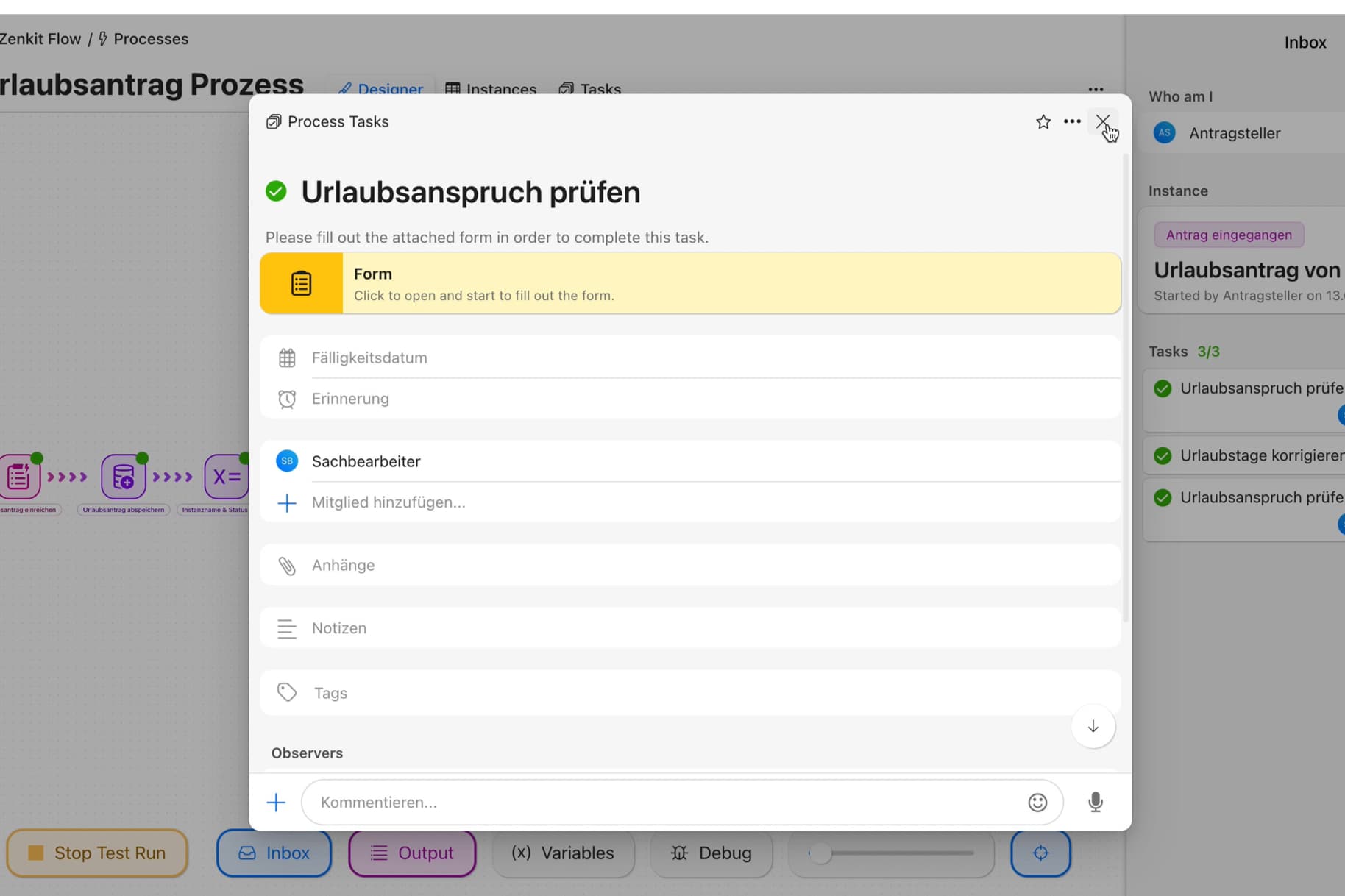Toggle completion check on Urlaubsanspruch prüfen title
Image resolution: width=1345 pixels, height=896 pixels.
(277, 192)
